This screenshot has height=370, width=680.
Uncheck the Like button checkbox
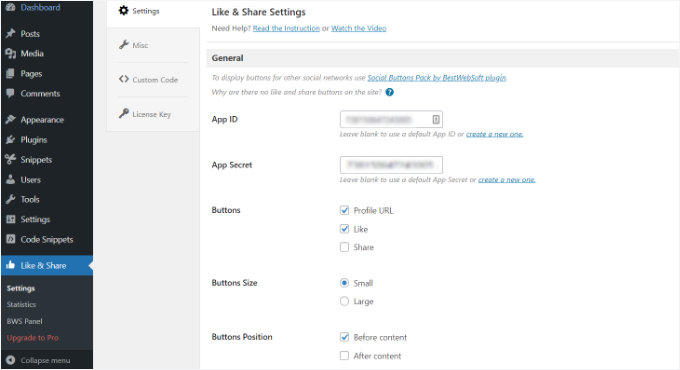(x=344, y=229)
